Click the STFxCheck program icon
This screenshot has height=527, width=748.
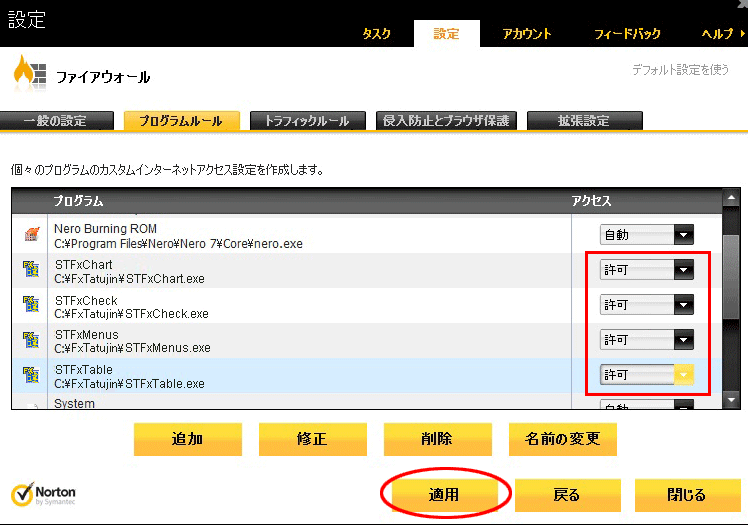(x=31, y=305)
